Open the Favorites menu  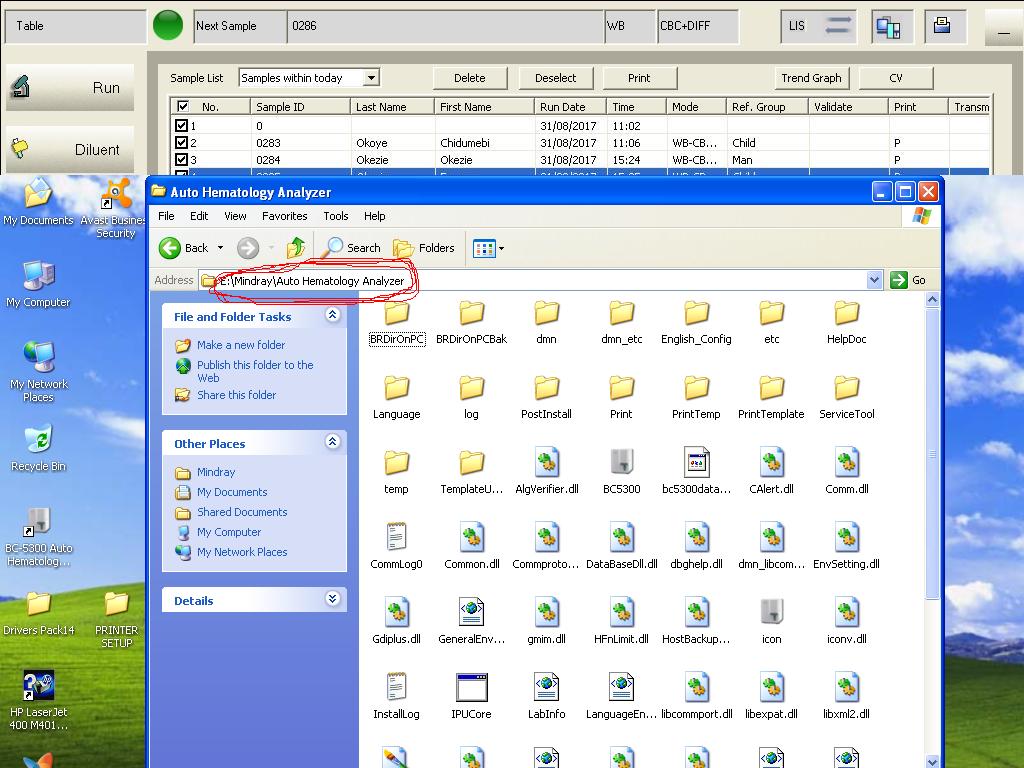pyautogui.click(x=285, y=216)
